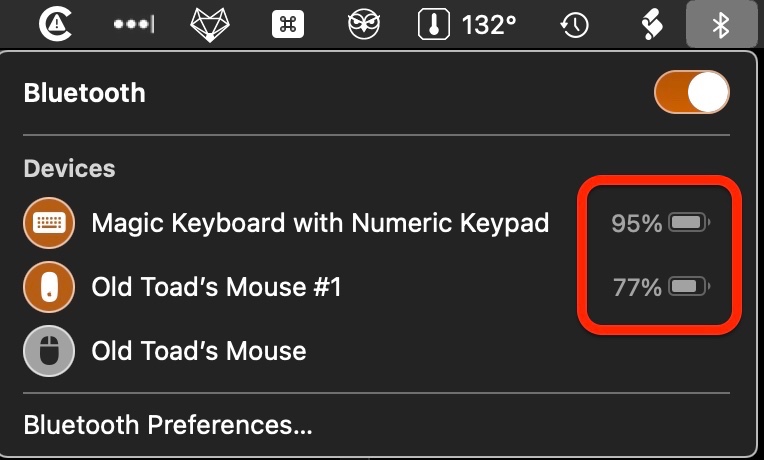764x460 pixels.
Task: Click the orange keyboard device icon
Action: click(47, 223)
